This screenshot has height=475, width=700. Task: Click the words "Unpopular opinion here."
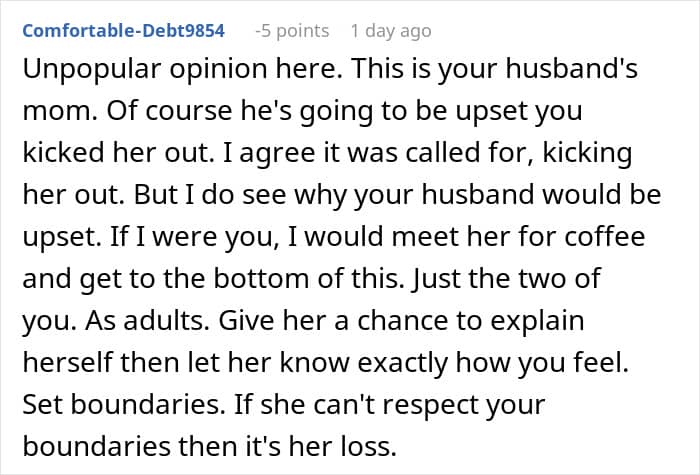click(182, 70)
